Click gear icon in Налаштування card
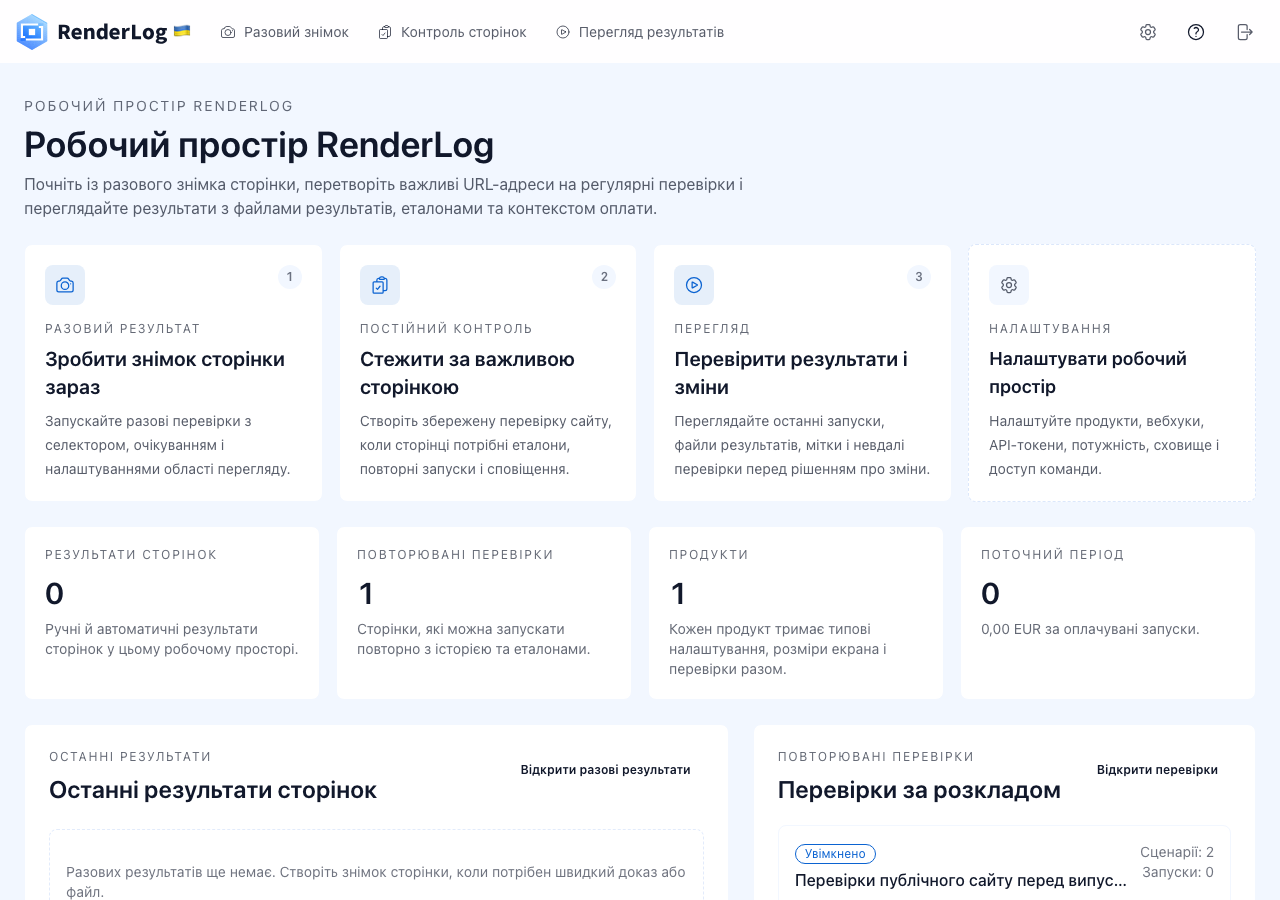This screenshot has height=900, width=1280. pyautogui.click(x=1009, y=285)
